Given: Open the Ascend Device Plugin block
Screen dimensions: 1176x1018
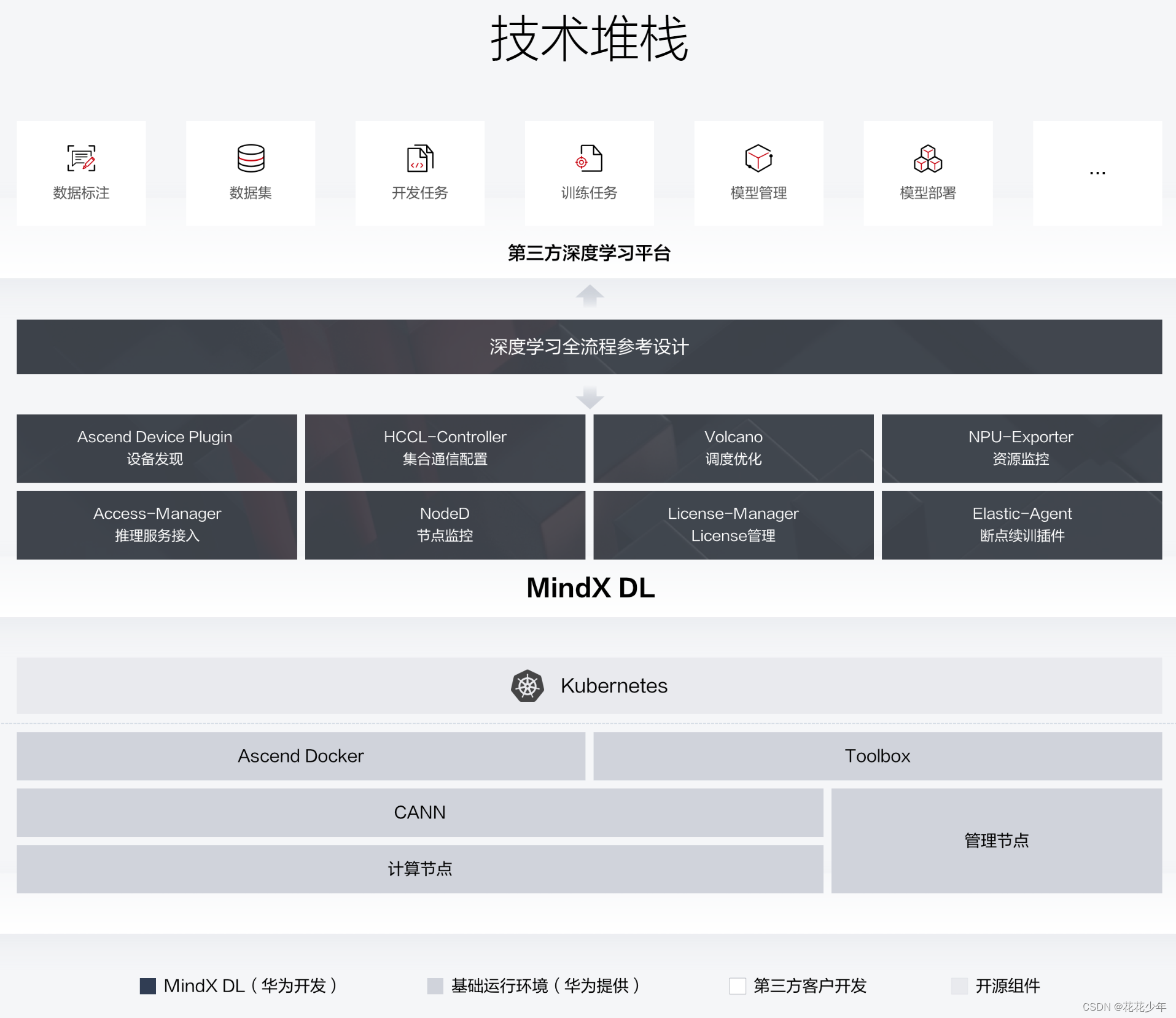Looking at the screenshot, I should [x=157, y=449].
